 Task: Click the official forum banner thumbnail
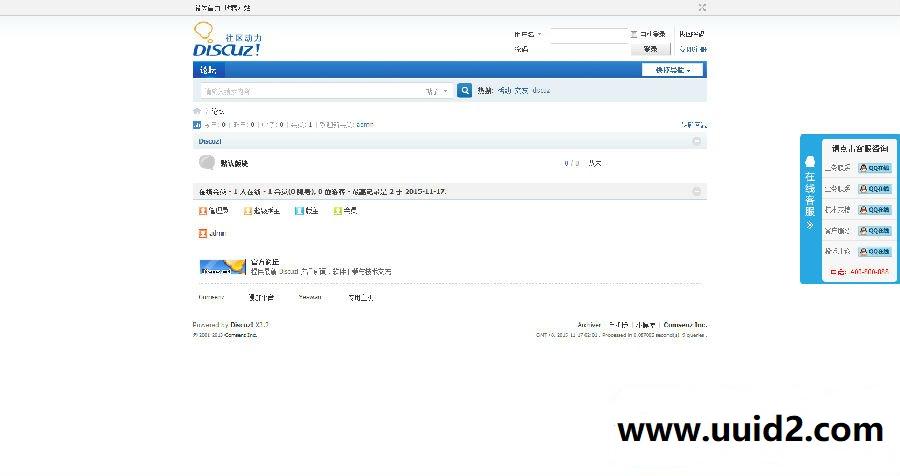223,266
